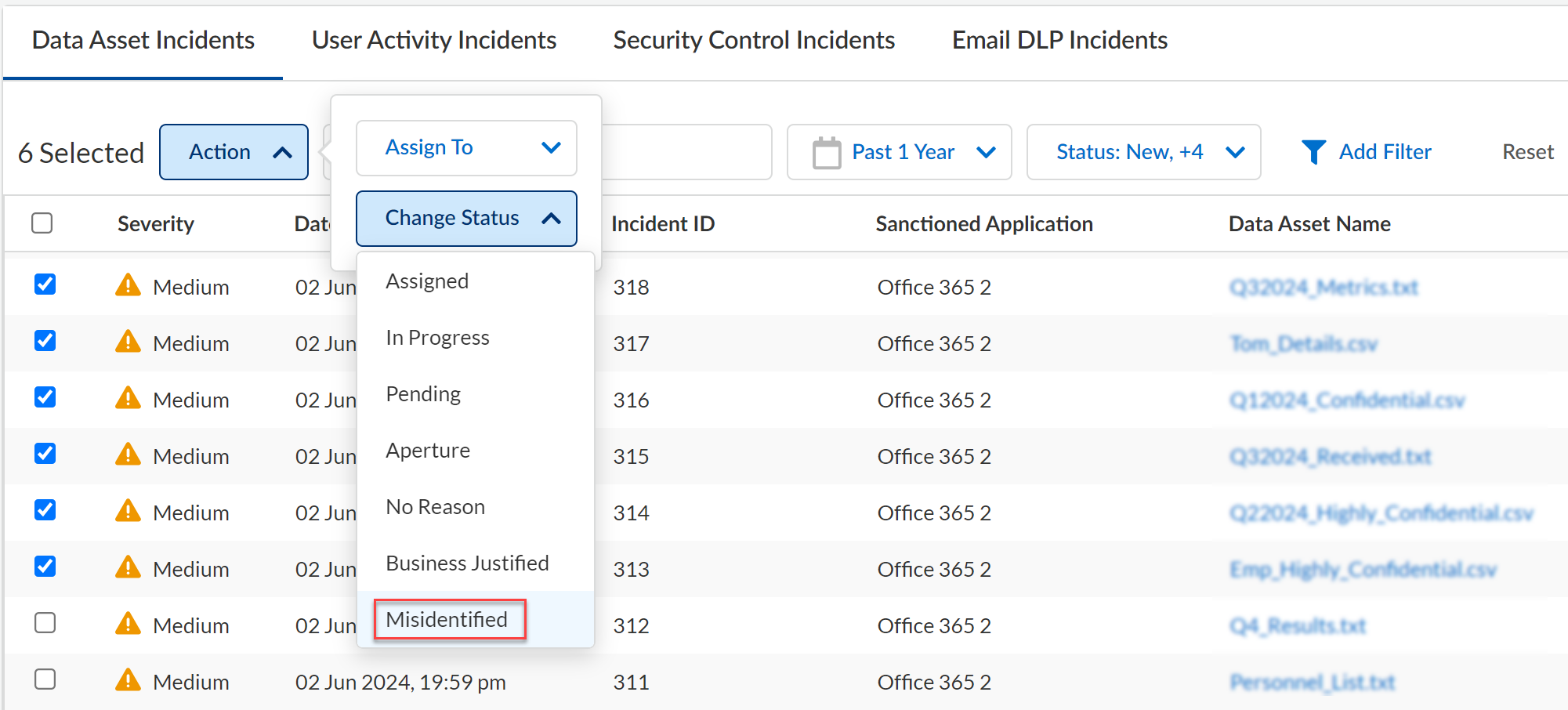Click the warning icon on incident 318
The image size is (1568, 710).
(x=128, y=286)
